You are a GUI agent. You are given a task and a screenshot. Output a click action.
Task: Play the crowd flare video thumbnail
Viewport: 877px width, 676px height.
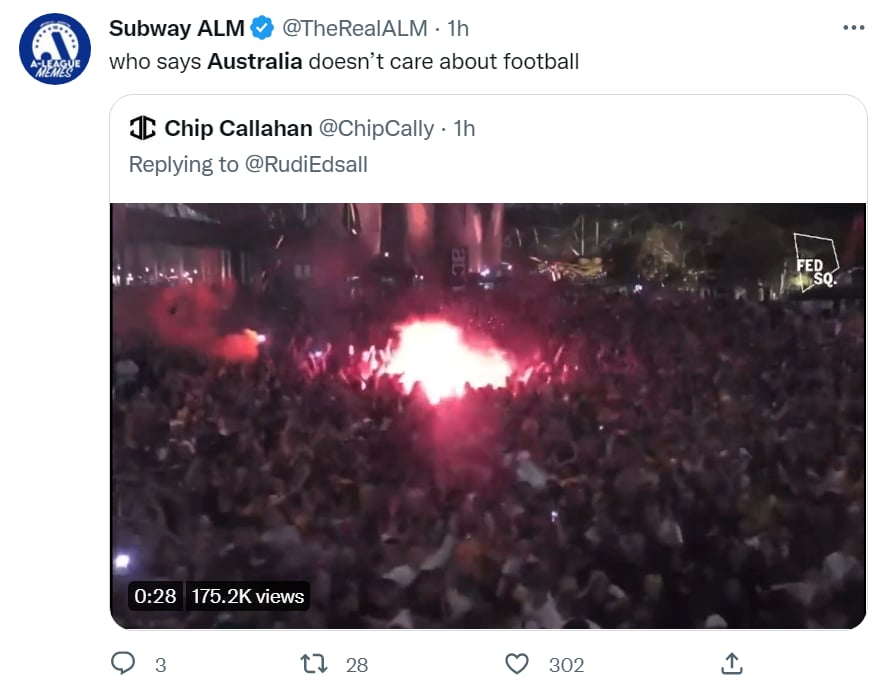tap(488, 415)
